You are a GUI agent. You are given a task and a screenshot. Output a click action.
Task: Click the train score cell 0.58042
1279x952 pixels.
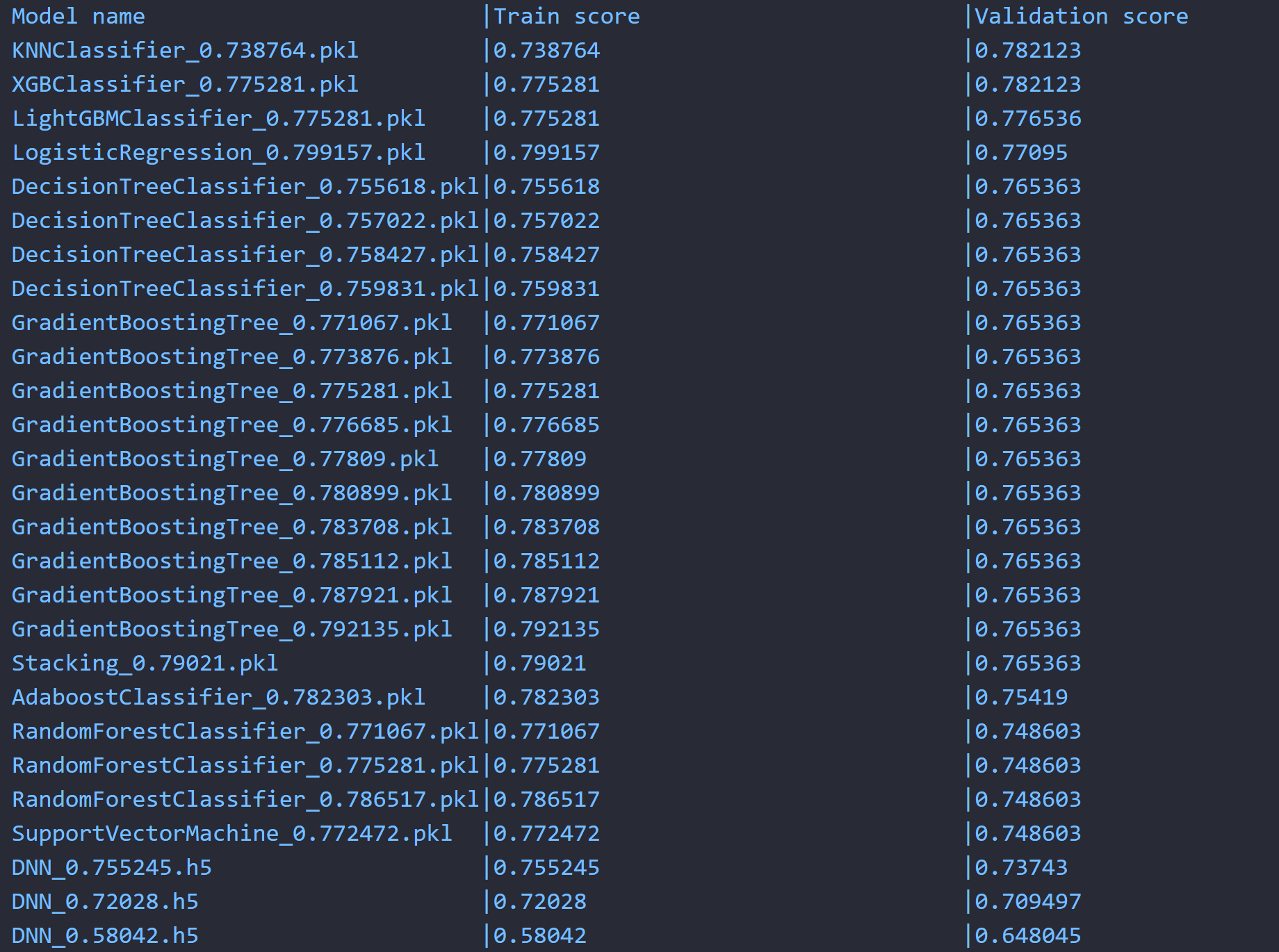[x=540, y=936]
